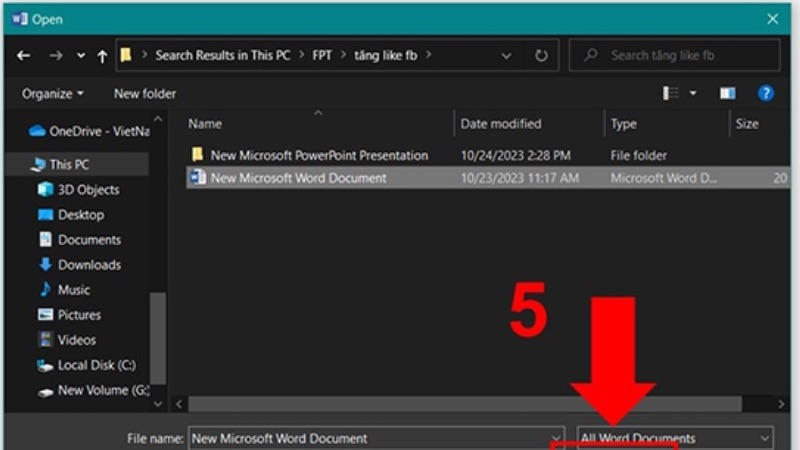Click date '10/24/2023 2:28 PM'
This screenshot has height=450, width=800.
tap(516, 156)
